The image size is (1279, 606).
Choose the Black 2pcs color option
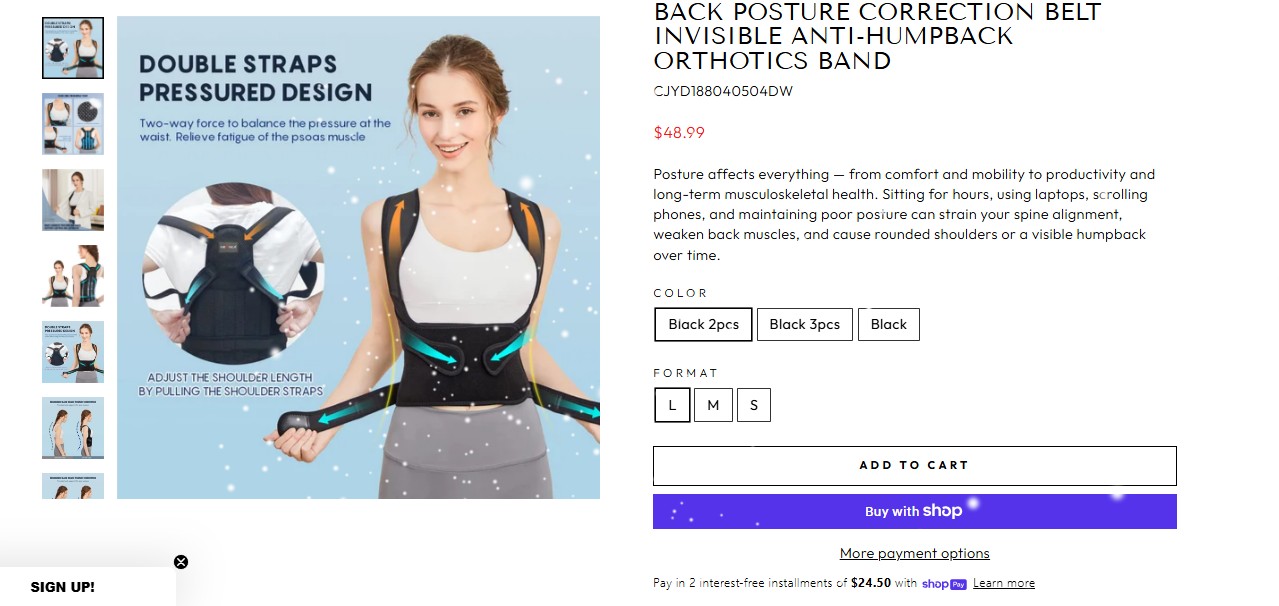(703, 324)
